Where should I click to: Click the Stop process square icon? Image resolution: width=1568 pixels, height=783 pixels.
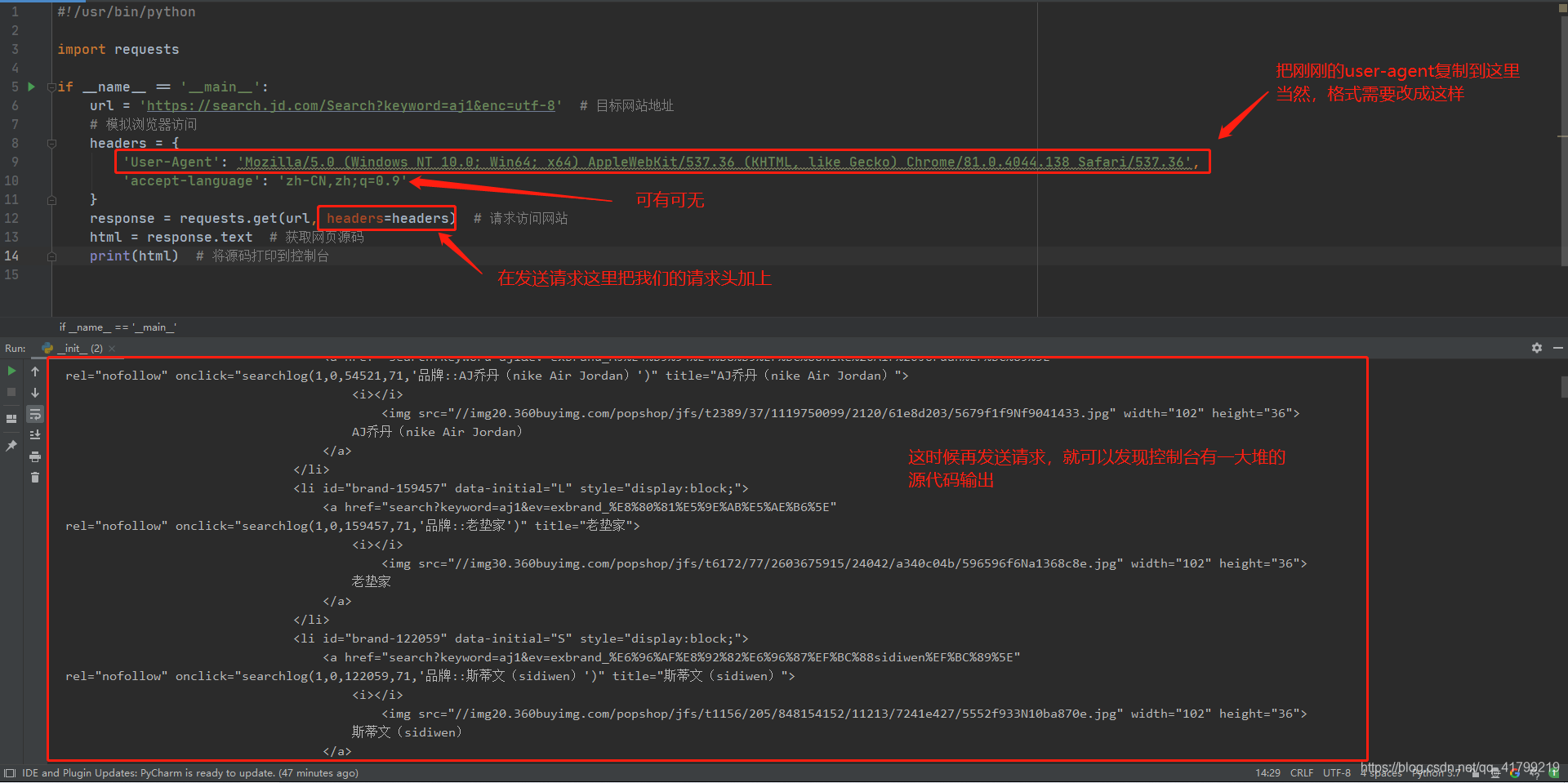click(x=11, y=392)
